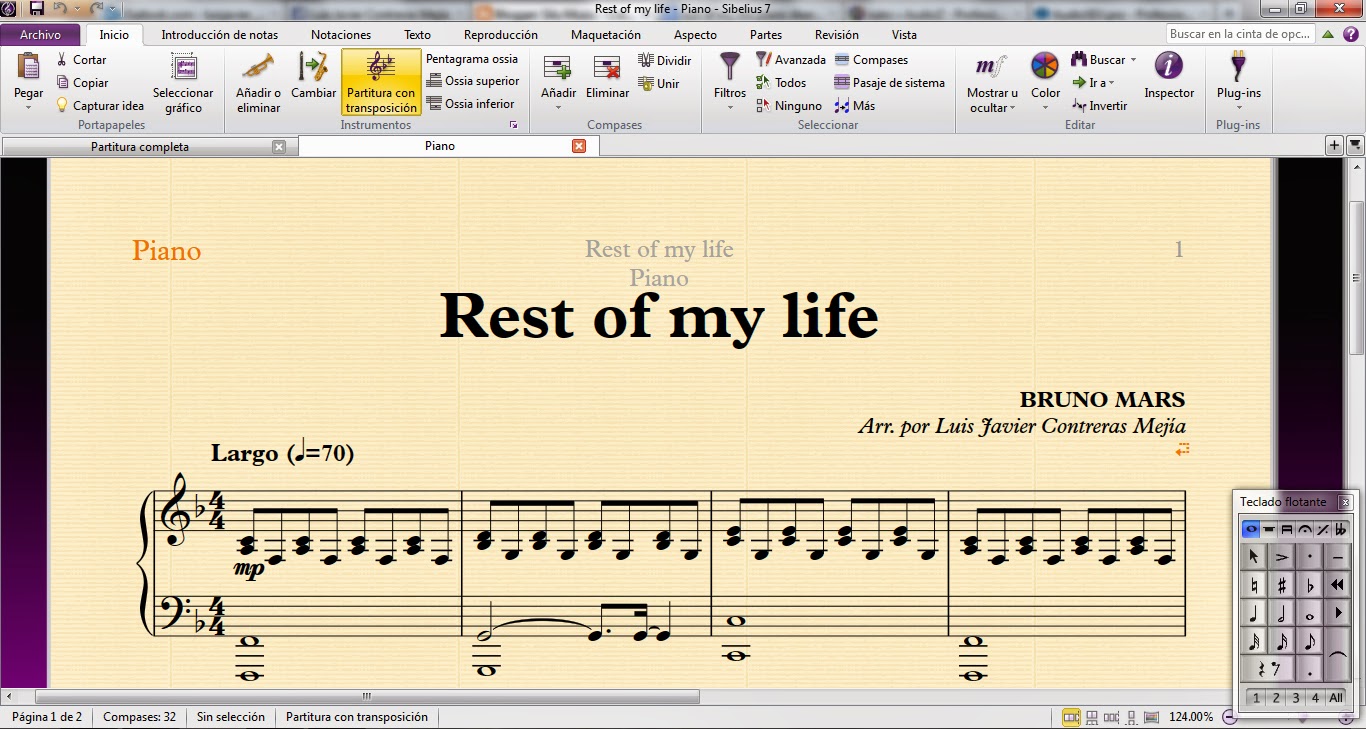1366x729 pixels.
Task: Click Ossia superior button
Action: [473, 81]
